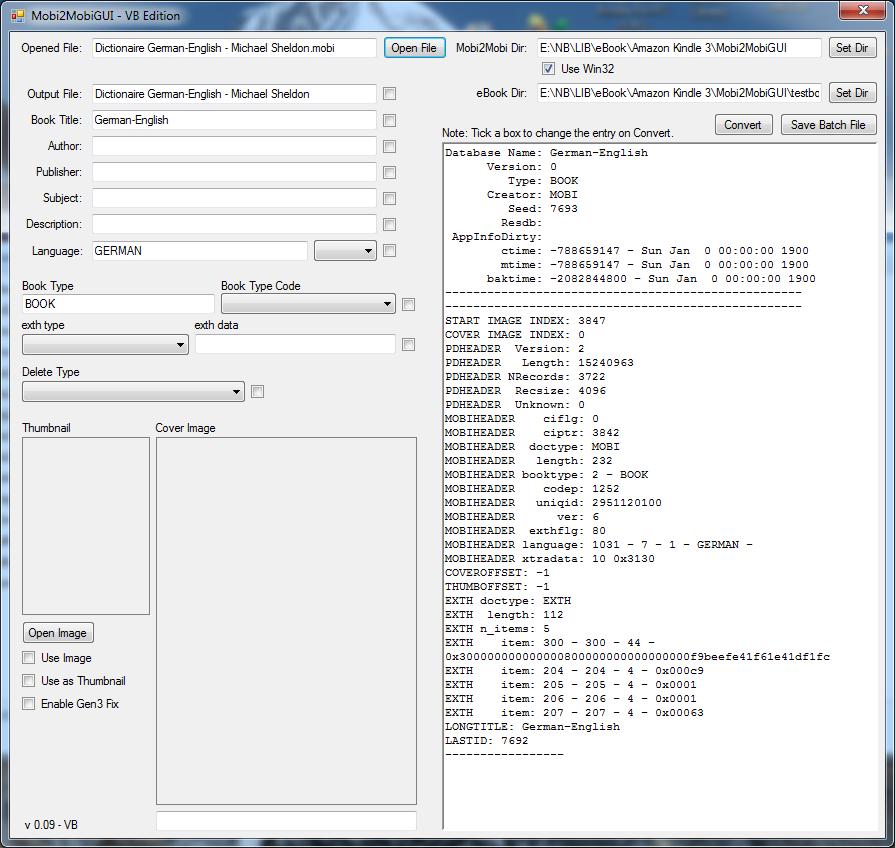Open the Delete Type dropdown
This screenshot has width=895, height=848.
pos(133,392)
